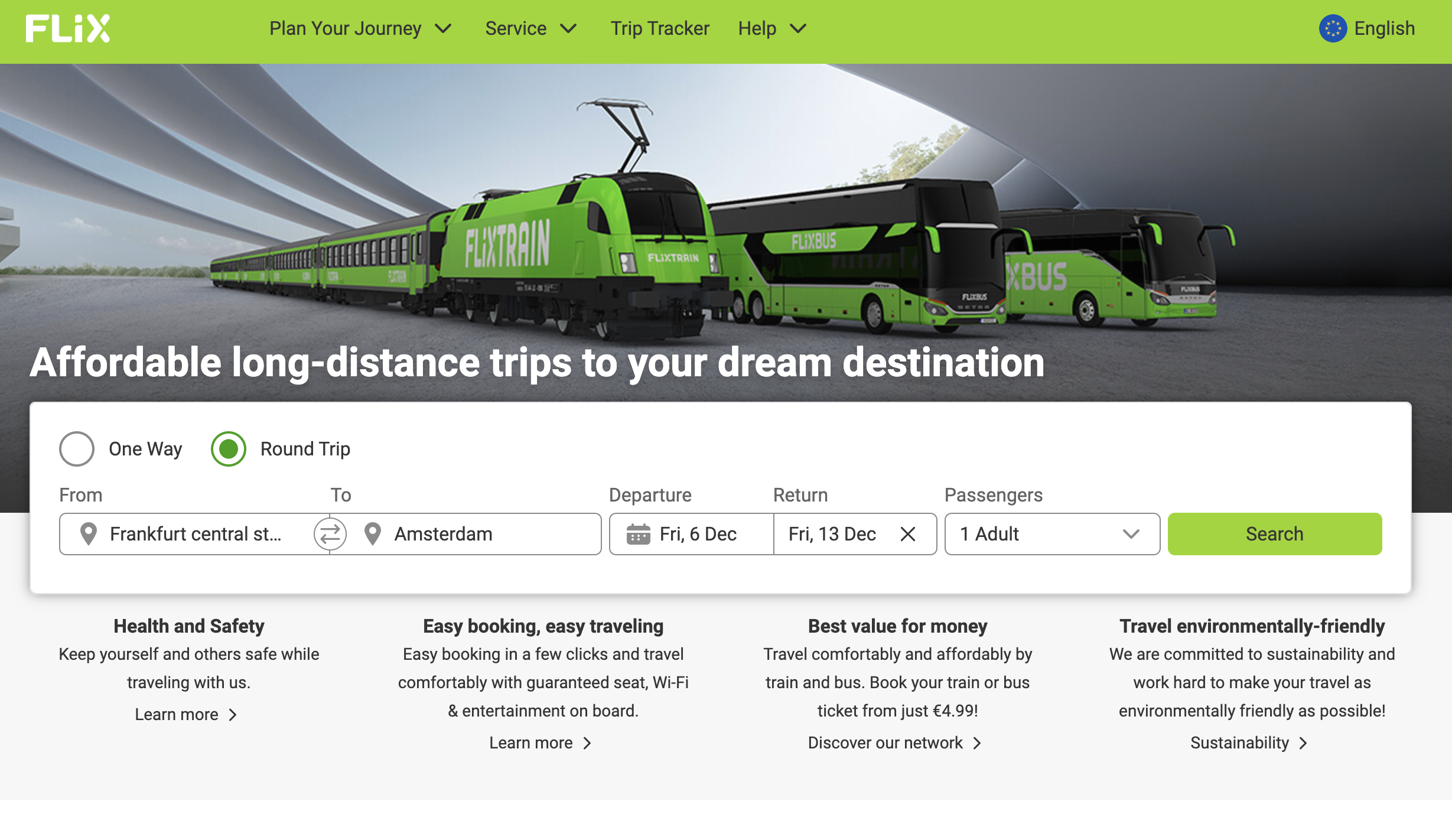Clear the return date with the X

tap(908, 534)
